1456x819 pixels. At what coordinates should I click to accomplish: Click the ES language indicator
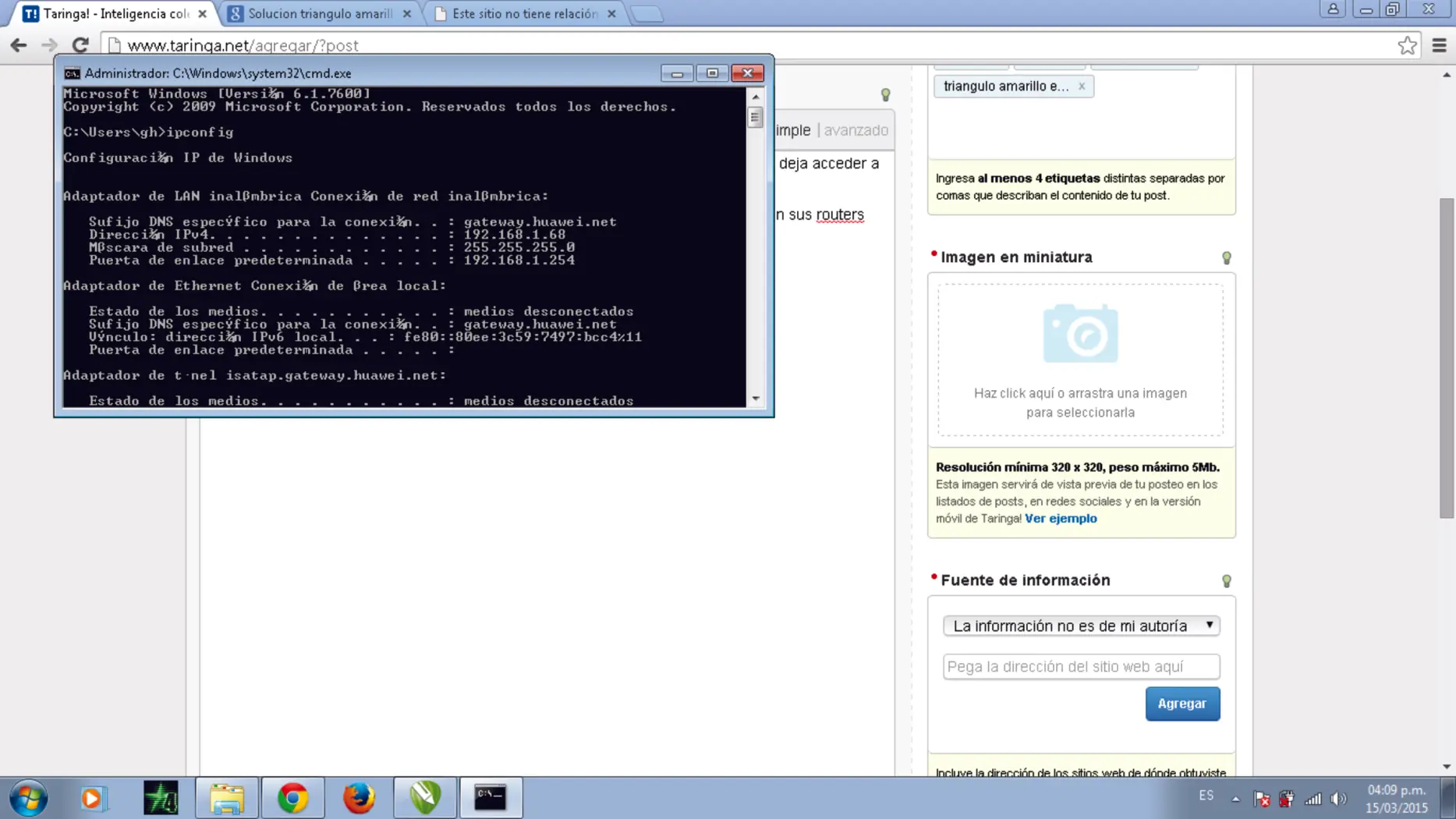tap(1206, 795)
